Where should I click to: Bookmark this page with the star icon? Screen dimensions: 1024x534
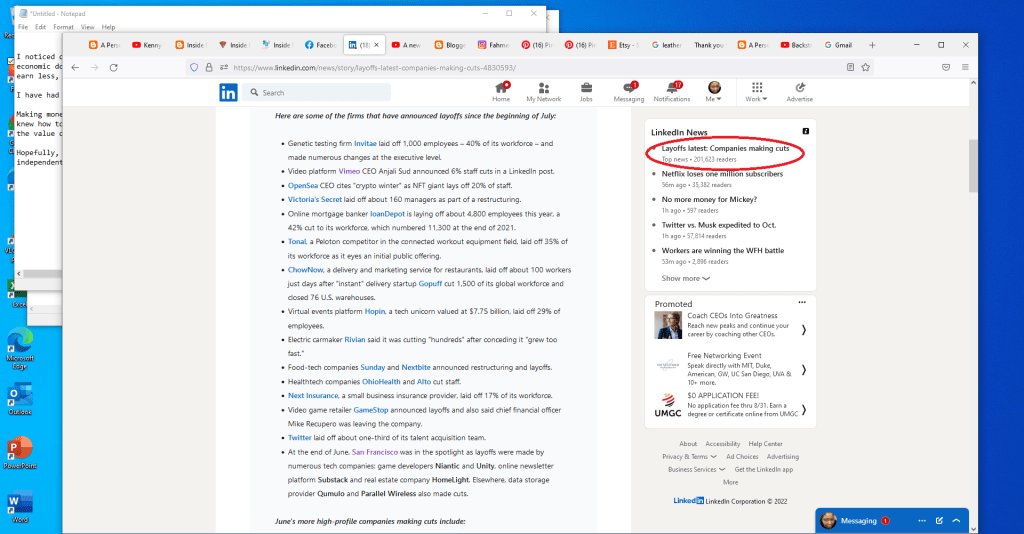(866, 67)
